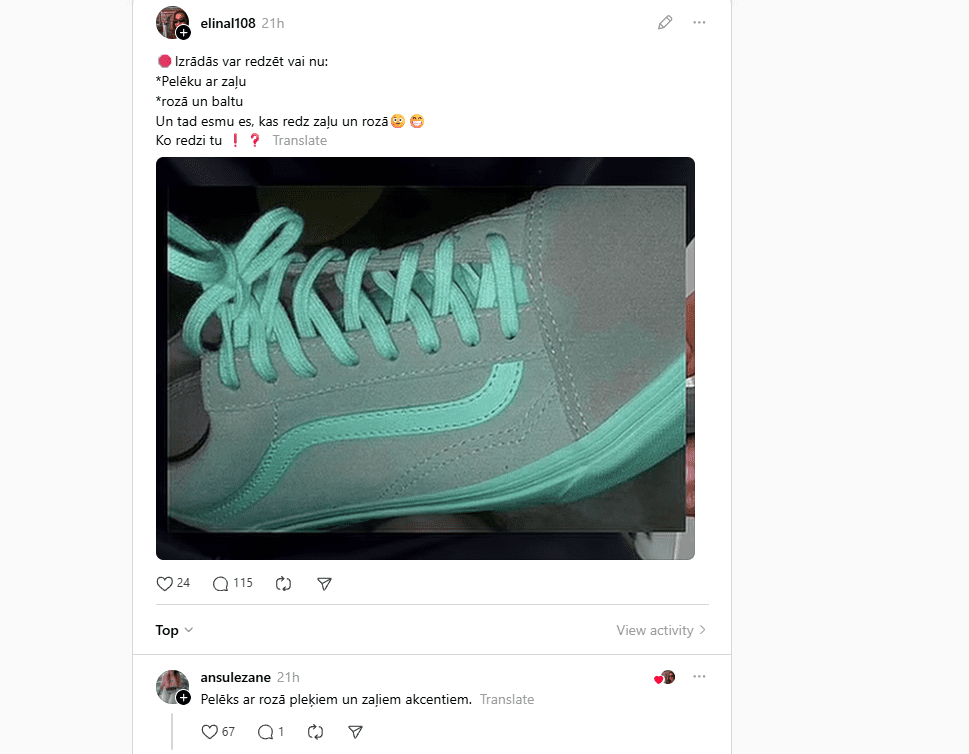
Task: Translate the main post text
Action: (300, 140)
